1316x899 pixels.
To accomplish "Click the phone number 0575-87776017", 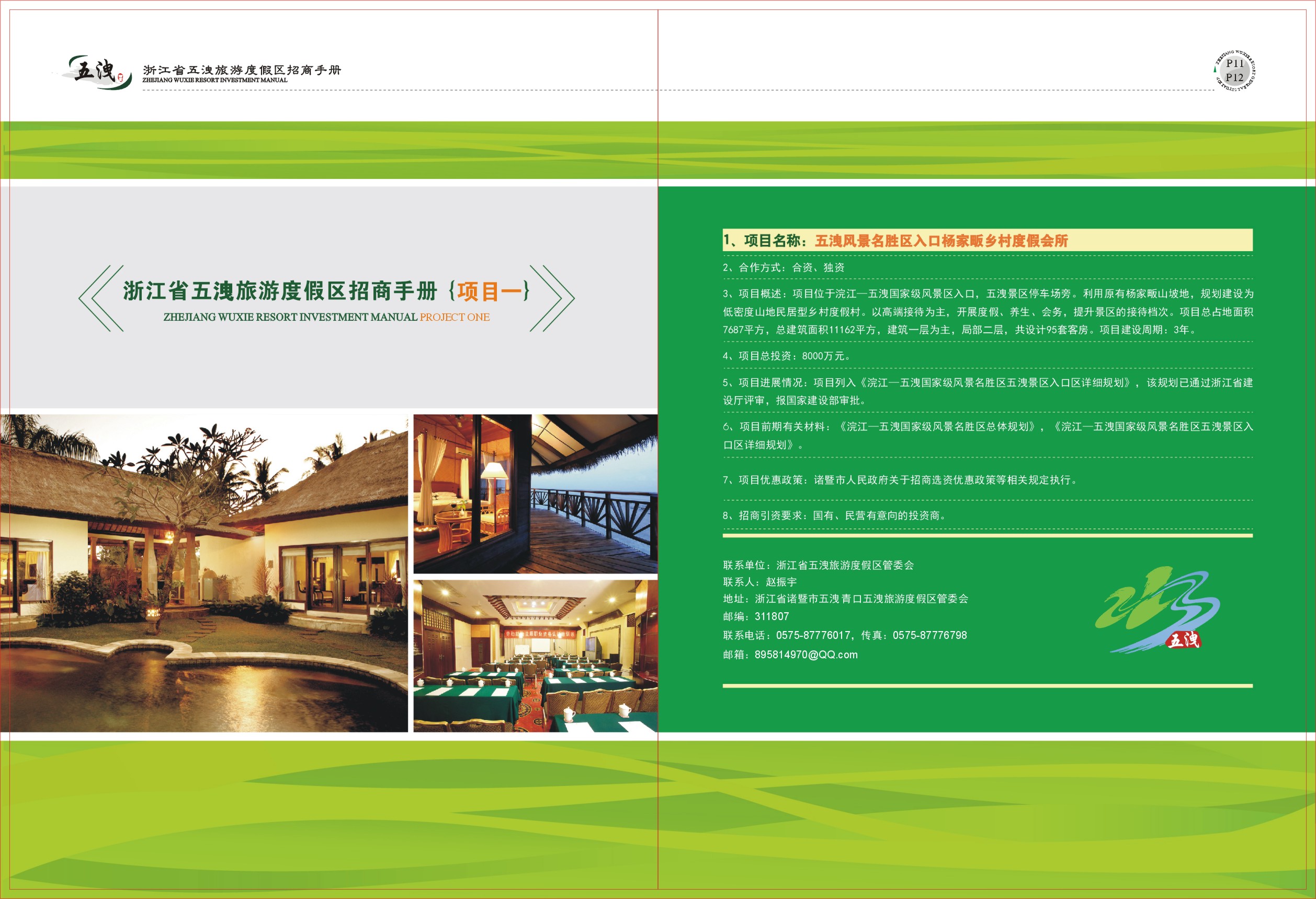I will click(x=813, y=635).
